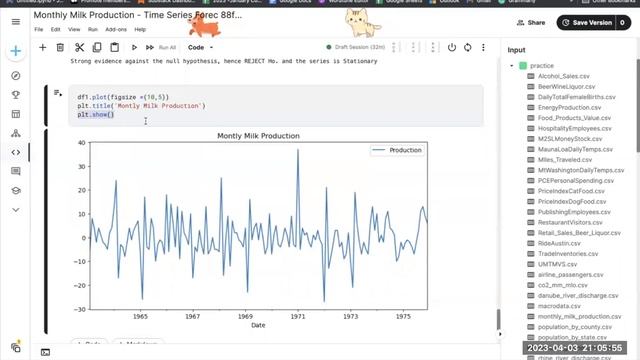Select Food_Products_Value.csv file

(574, 118)
